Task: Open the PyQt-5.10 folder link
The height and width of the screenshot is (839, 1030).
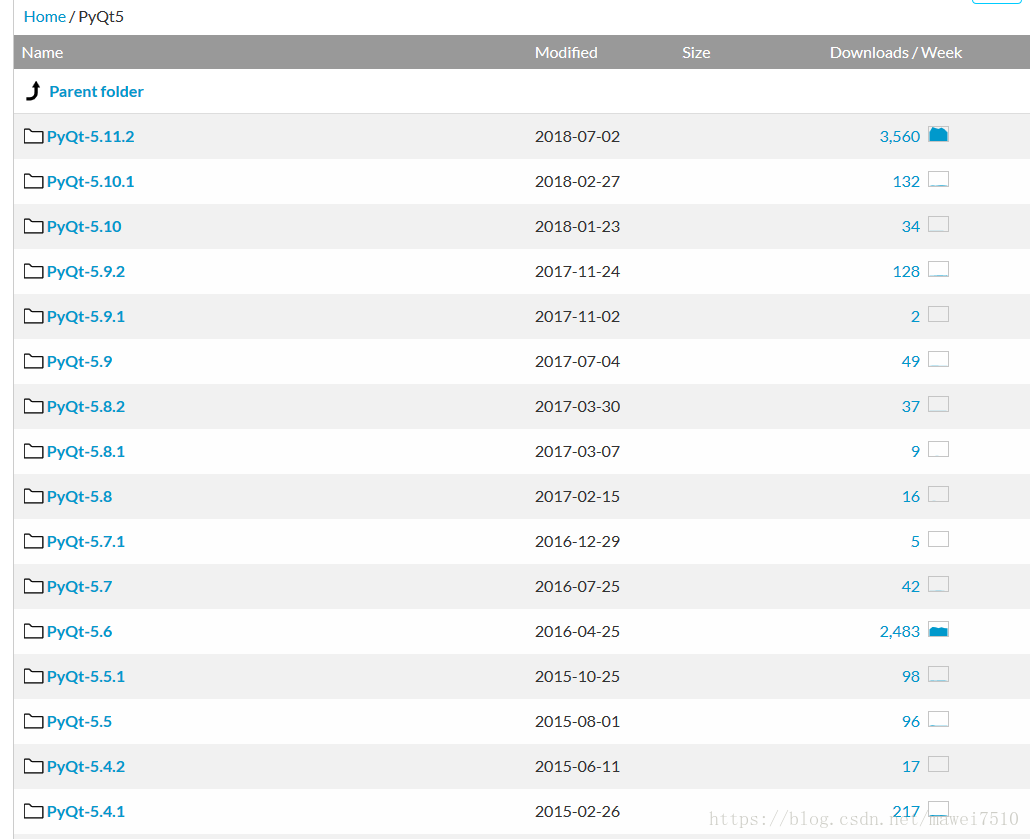Action: point(84,227)
